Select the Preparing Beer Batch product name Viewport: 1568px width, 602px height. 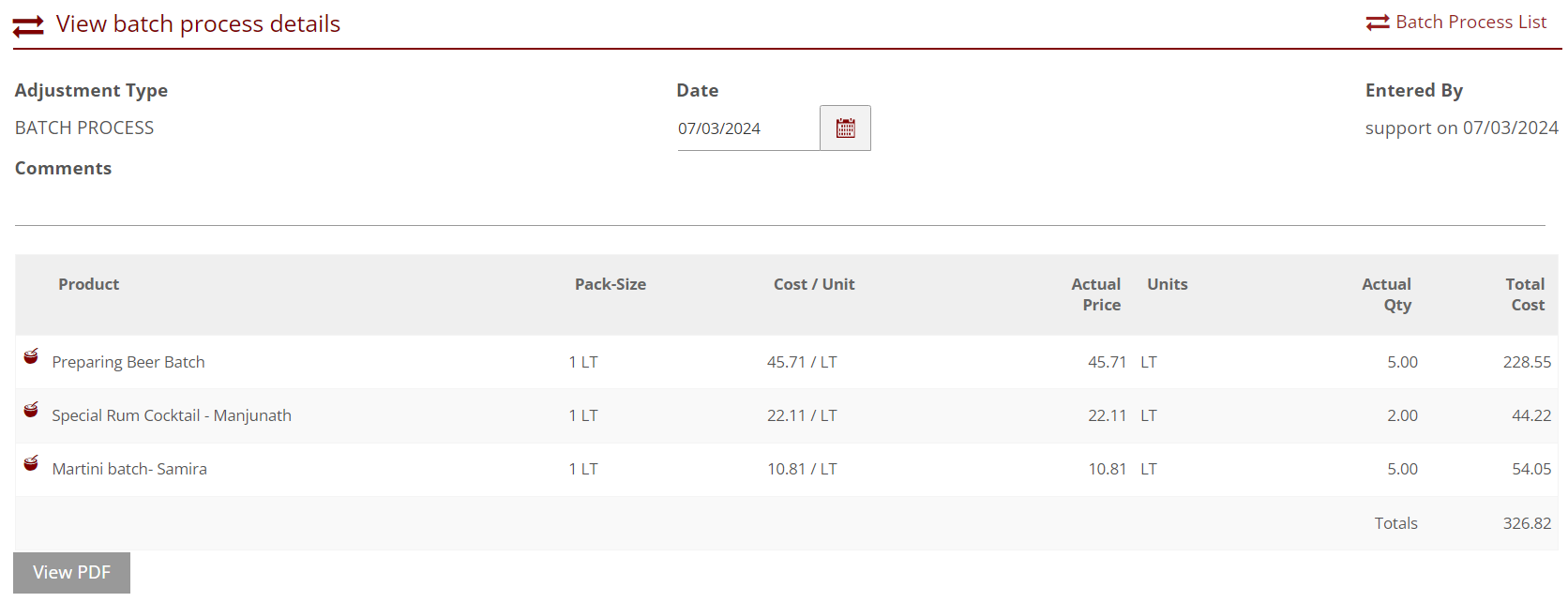pyautogui.click(x=128, y=362)
